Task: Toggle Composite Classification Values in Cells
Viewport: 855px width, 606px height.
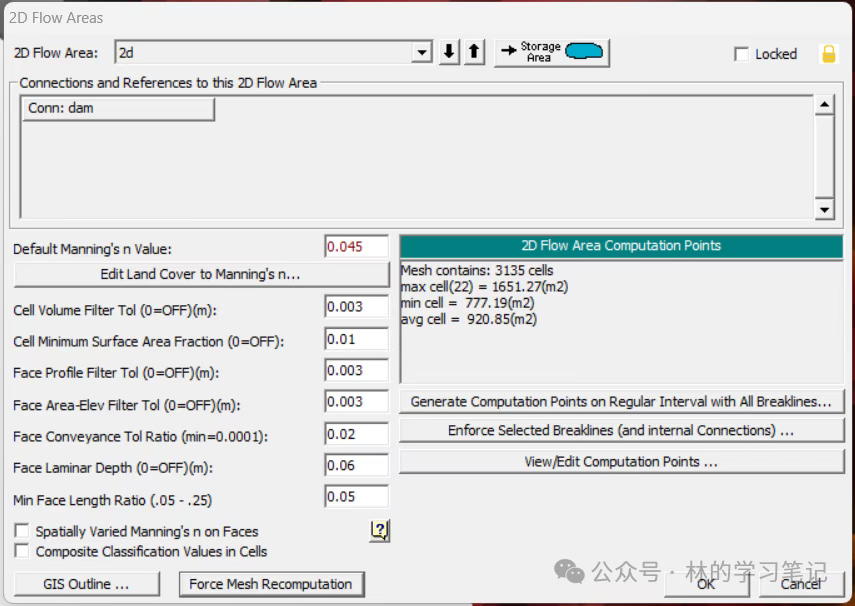Action: click(x=22, y=551)
